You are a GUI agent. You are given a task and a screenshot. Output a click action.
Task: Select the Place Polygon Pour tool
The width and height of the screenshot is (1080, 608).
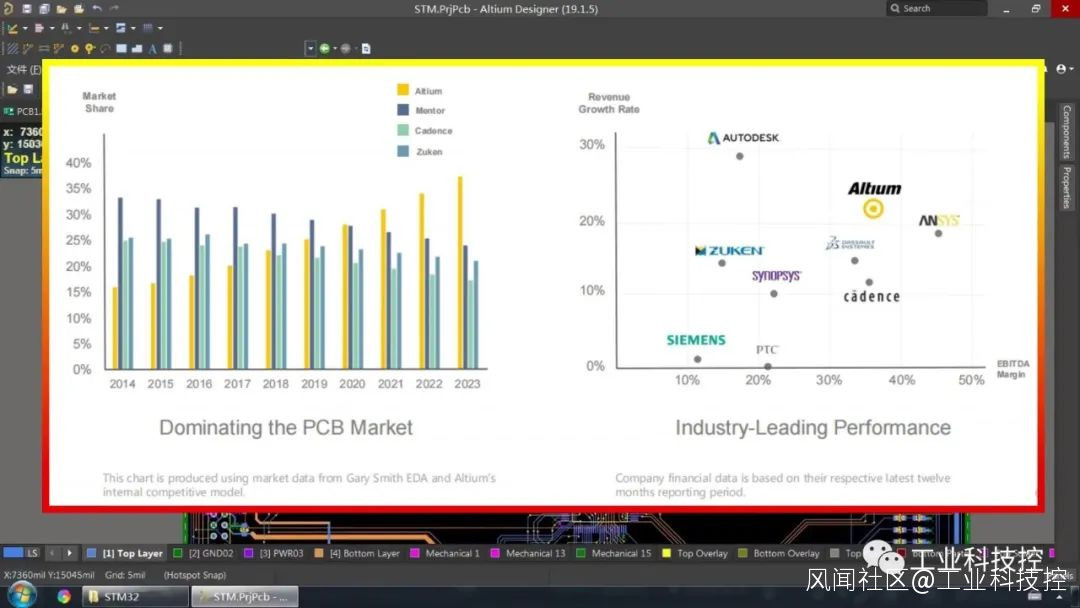pyautogui.click(x=136, y=48)
